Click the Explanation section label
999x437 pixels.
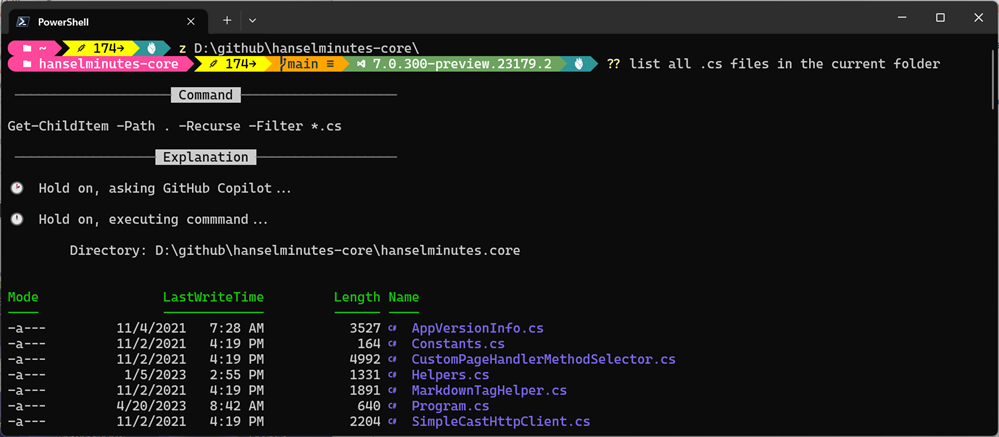tap(205, 157)
